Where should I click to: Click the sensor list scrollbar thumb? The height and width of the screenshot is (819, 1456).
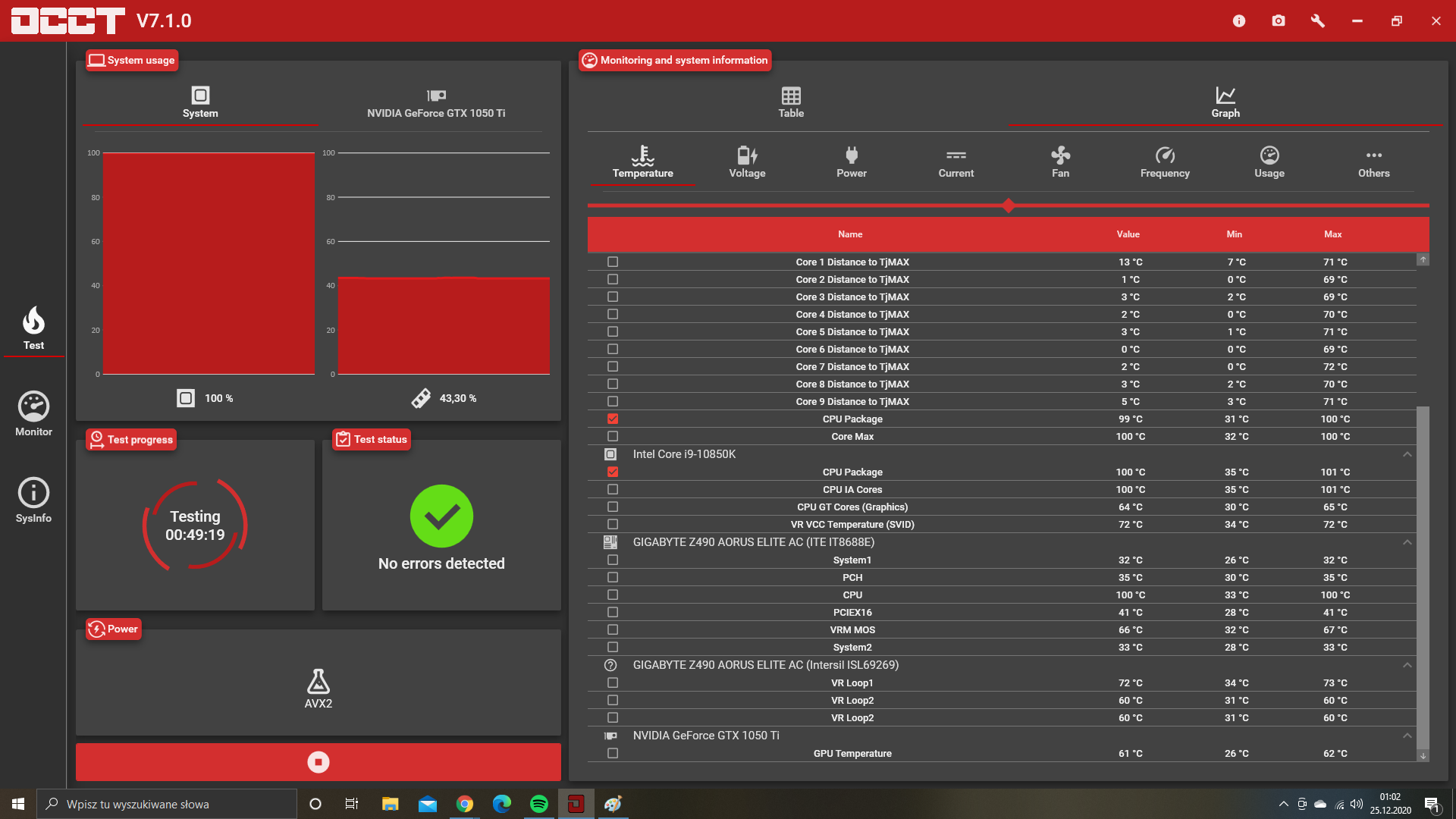pos(1423,578)
